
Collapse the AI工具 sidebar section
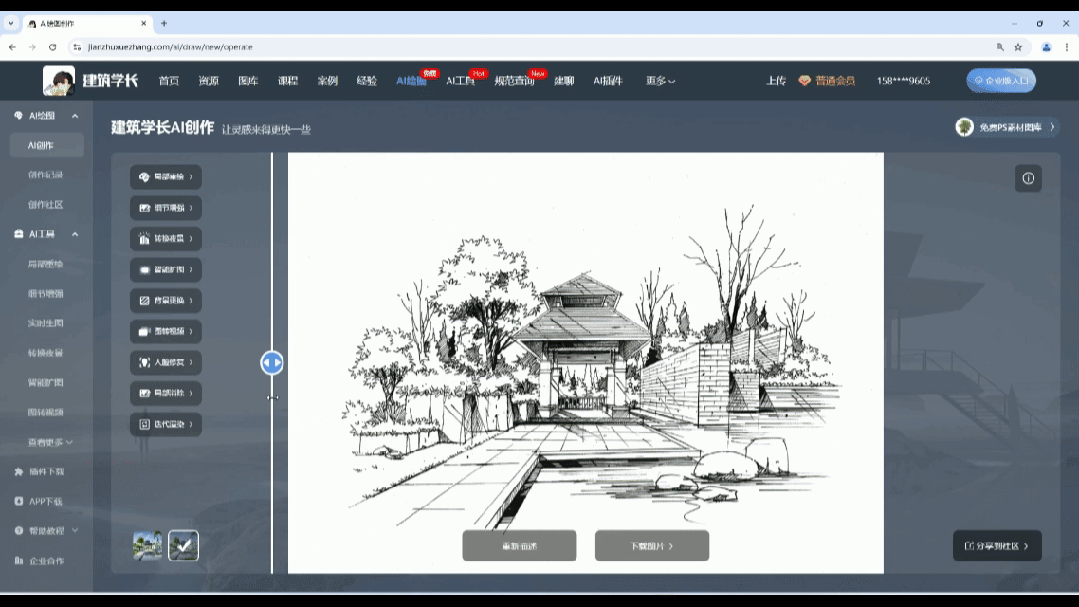[x=75, y=234]
